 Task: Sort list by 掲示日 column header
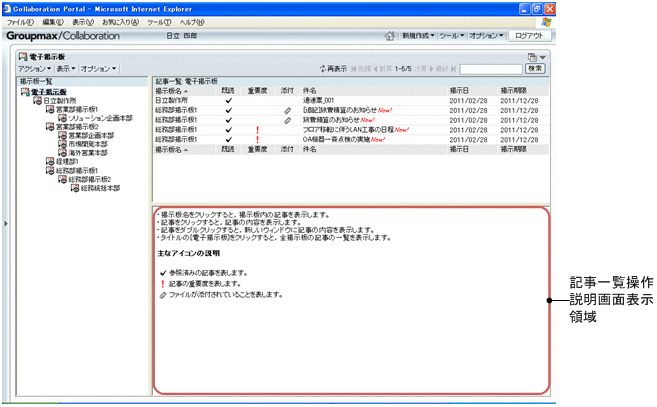[460, 92]
